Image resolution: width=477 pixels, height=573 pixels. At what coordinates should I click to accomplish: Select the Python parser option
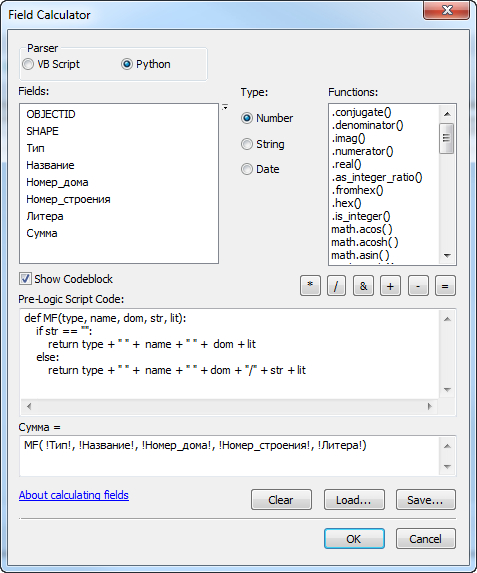click(146, 64)
